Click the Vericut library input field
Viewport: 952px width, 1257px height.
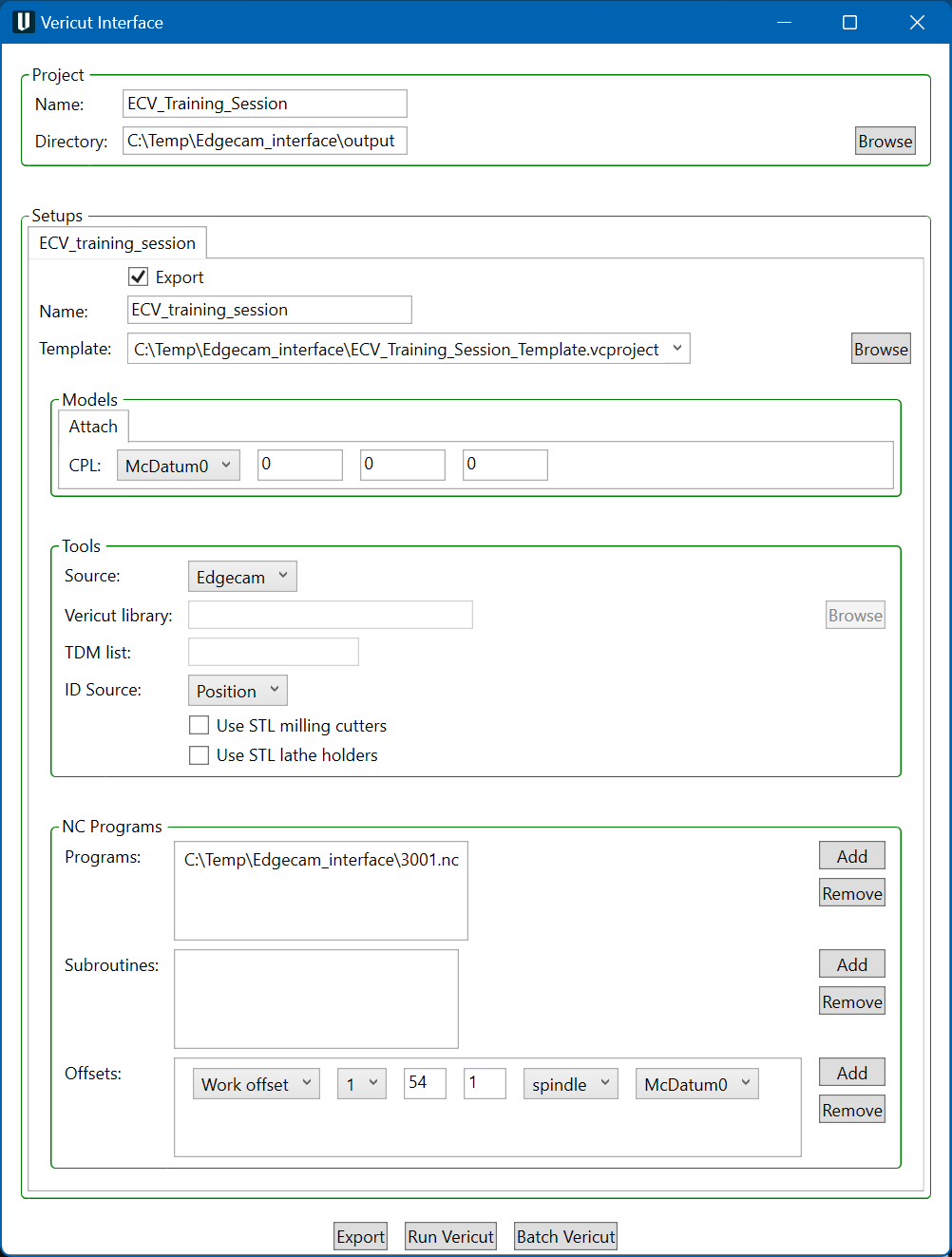[331, 615]
